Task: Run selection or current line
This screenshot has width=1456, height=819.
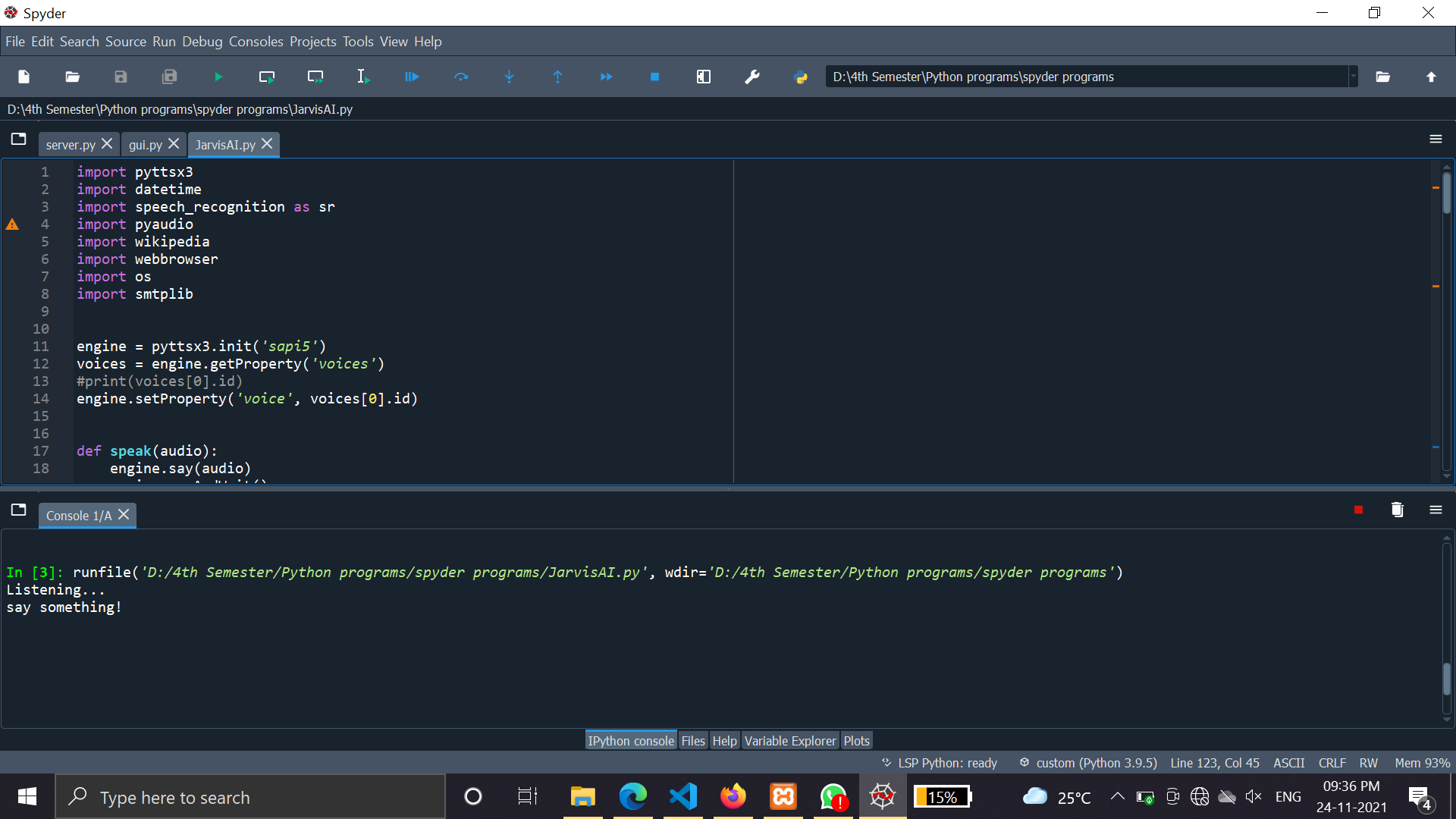Action: pyautogui.click(x=364, y=77)
